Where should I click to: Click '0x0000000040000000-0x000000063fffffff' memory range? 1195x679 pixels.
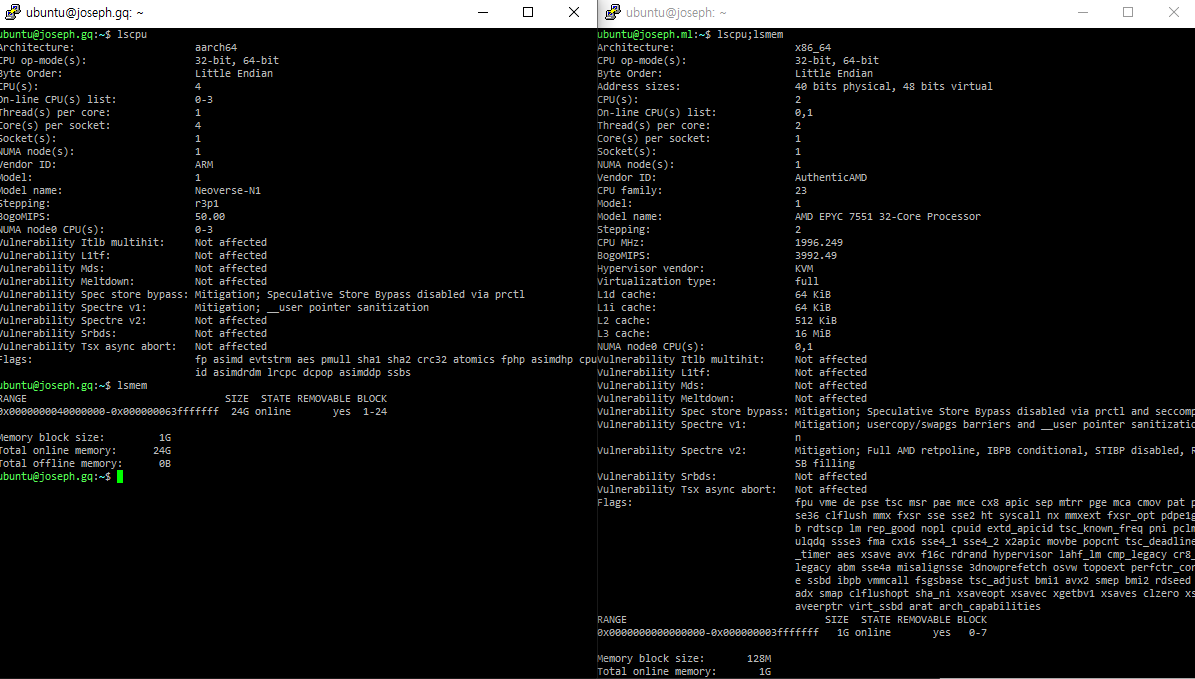click(x=109, y=412)
